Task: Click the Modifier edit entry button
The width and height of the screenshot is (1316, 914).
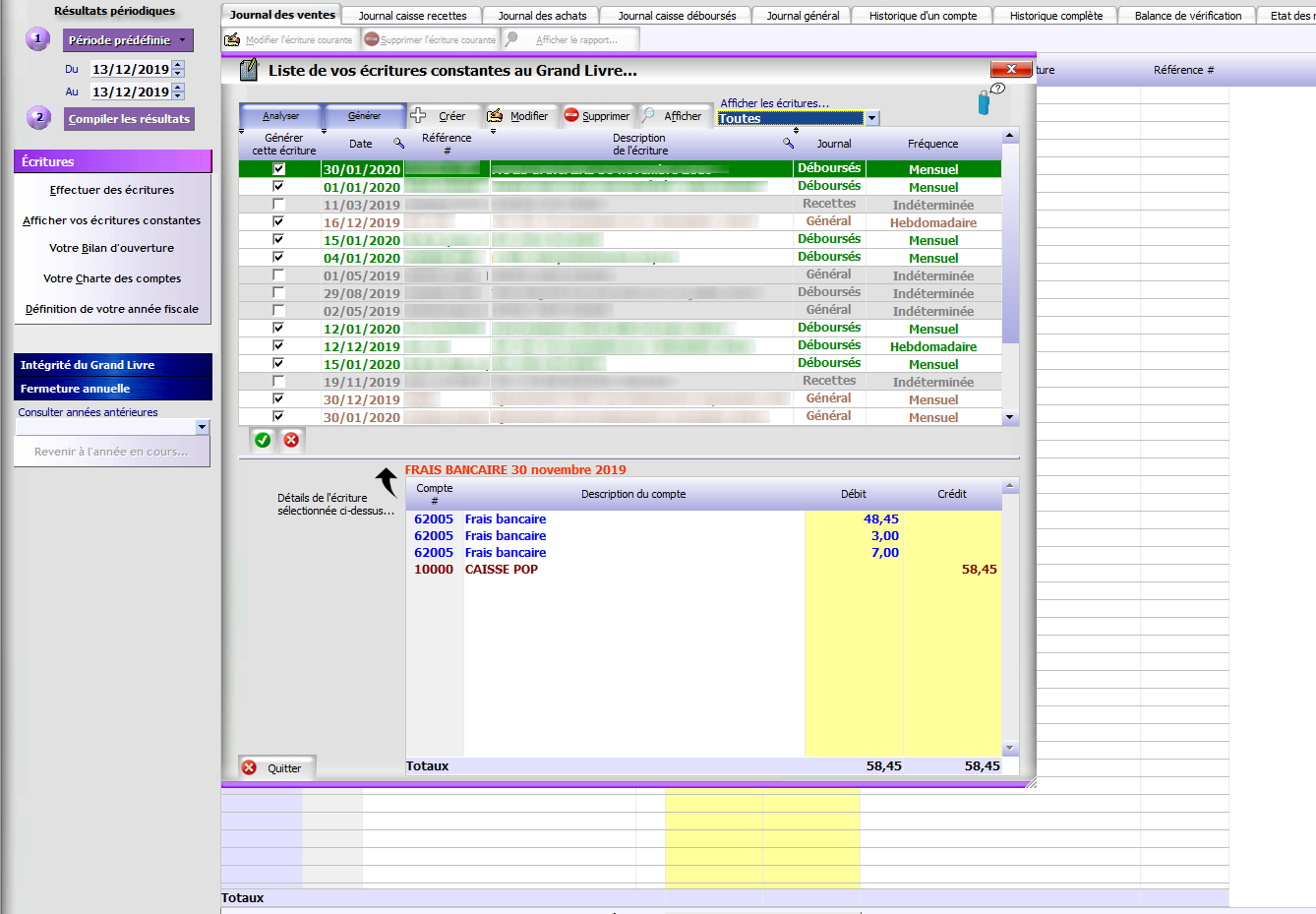Action: coord(517,116)
